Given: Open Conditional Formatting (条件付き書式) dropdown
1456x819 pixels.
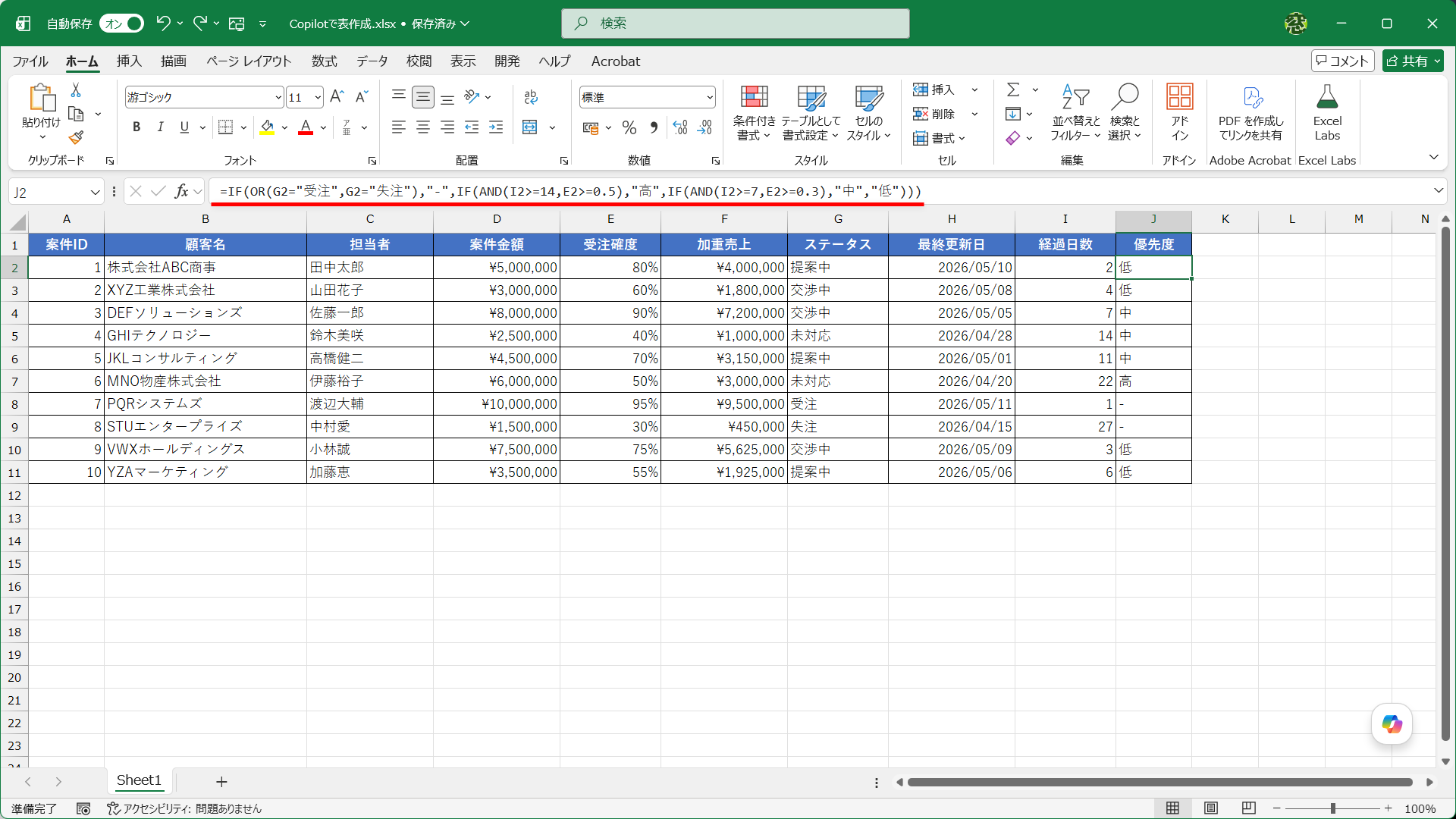Looking at the screenshot, I should pos(754,112).
